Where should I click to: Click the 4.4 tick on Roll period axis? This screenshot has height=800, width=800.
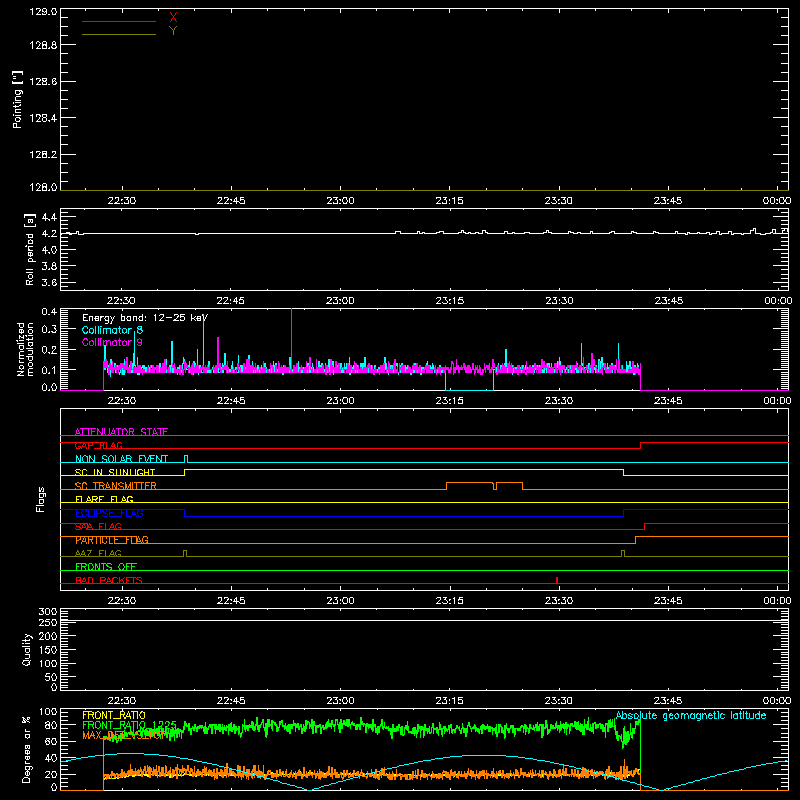tap(49, 217)
